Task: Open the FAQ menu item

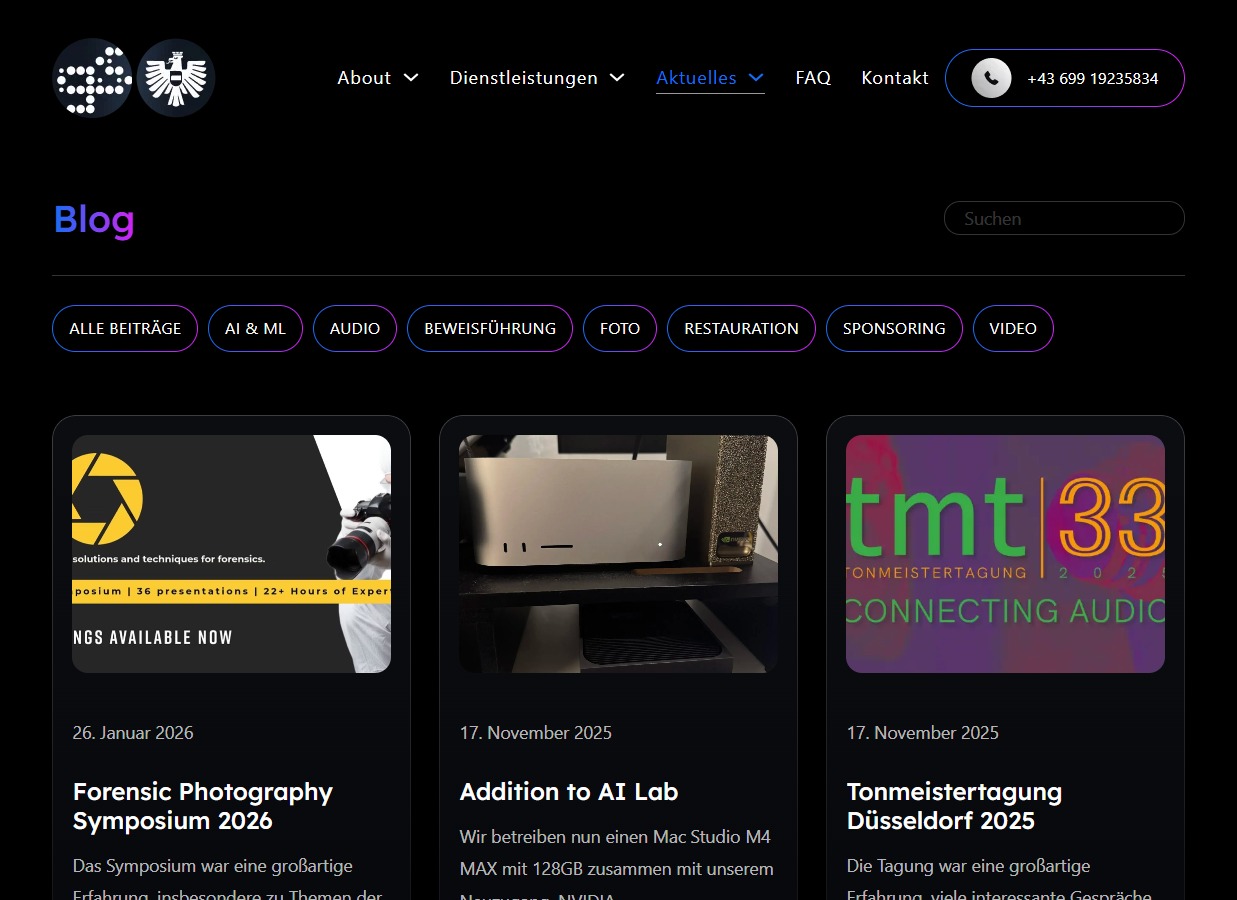Action: pyautogui.click(x=813, y=78)
